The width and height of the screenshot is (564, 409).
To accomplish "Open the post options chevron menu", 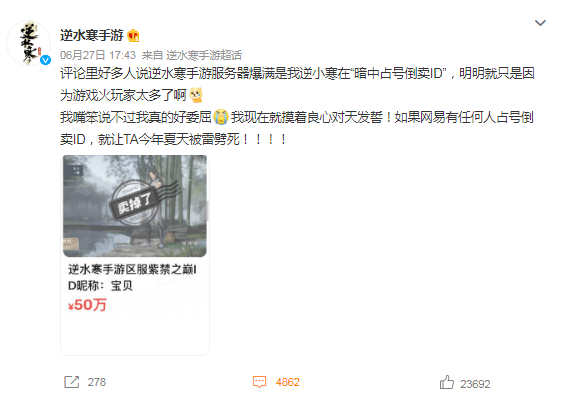I will pos(540,23).
